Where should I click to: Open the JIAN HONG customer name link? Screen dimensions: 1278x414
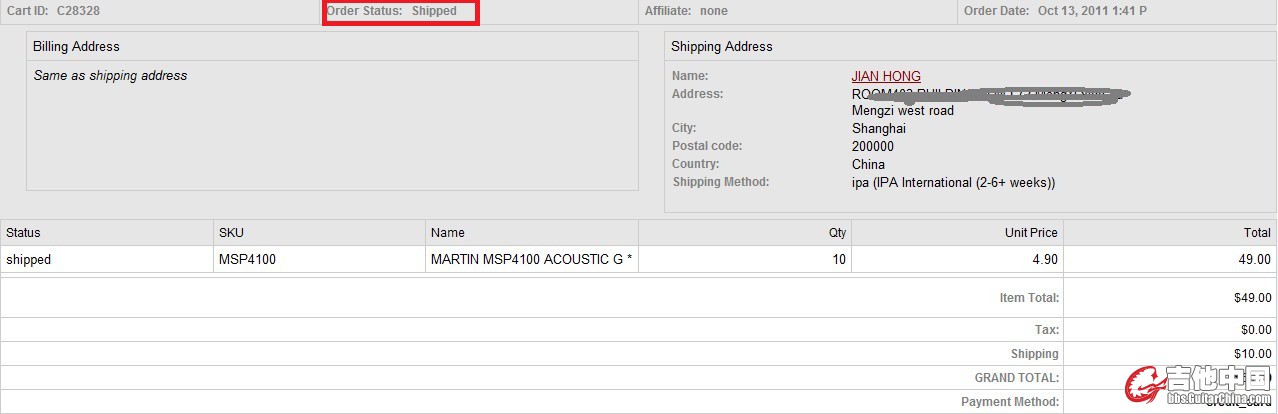point(886,76)
